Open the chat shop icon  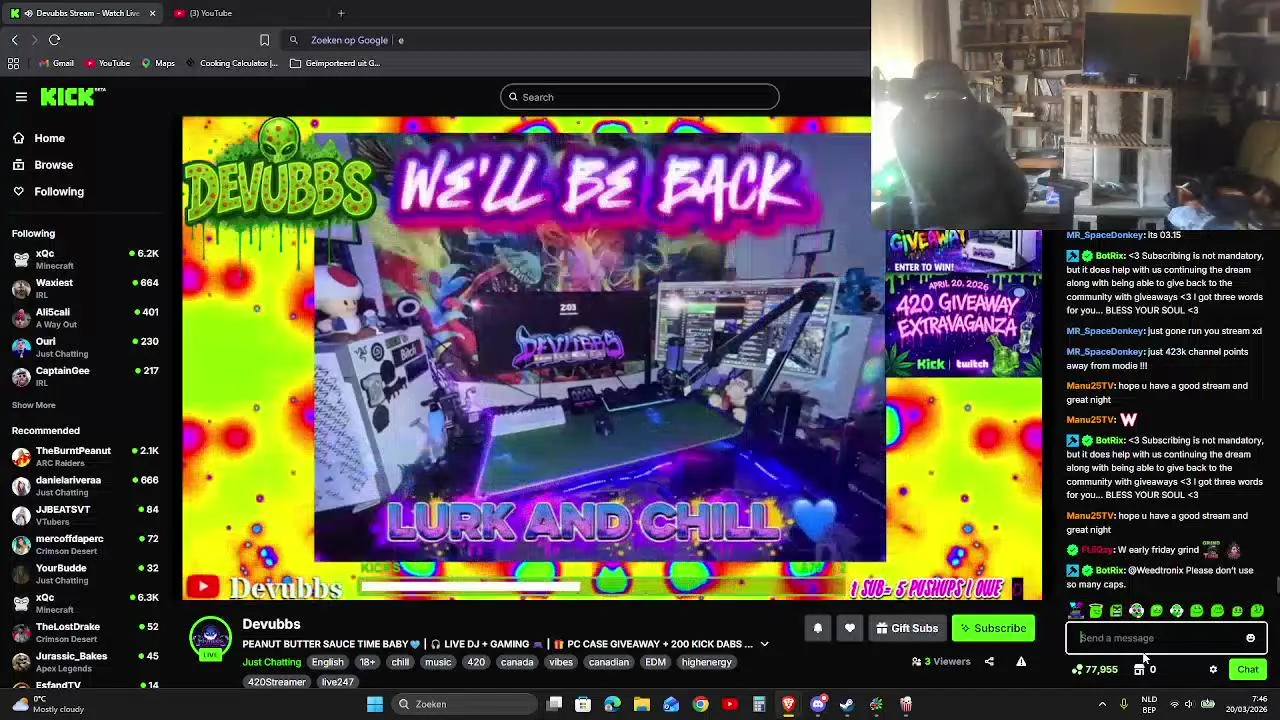click(x=1139, y=670)
